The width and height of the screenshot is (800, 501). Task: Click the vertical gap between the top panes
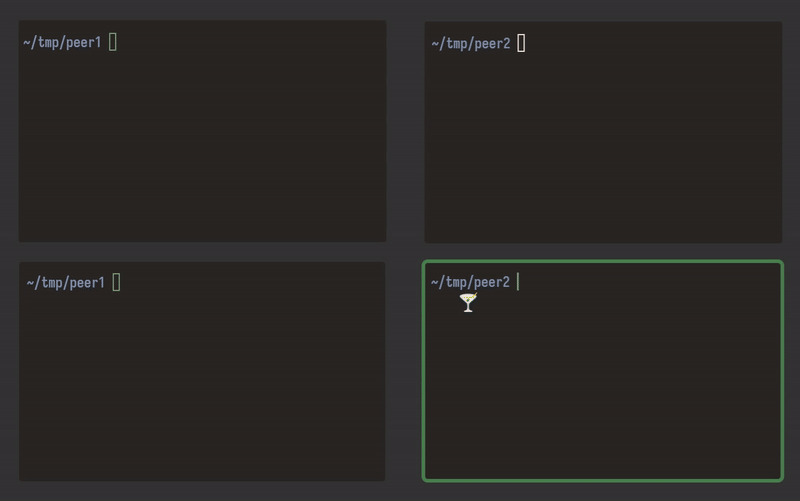(405, 132)
